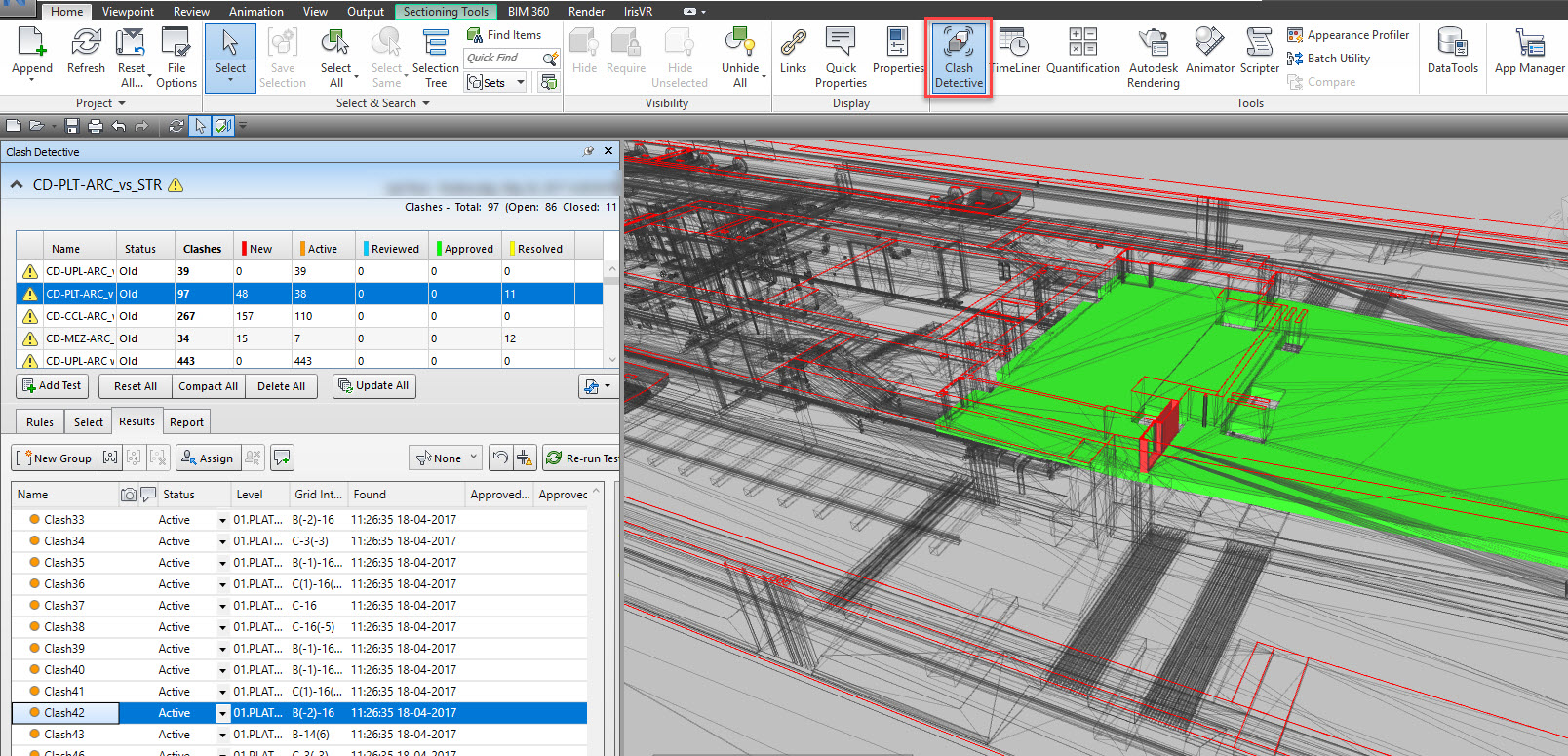Select the CD-CCL-ARC test row
The image size is (1568, 756).
pos(310,316)
